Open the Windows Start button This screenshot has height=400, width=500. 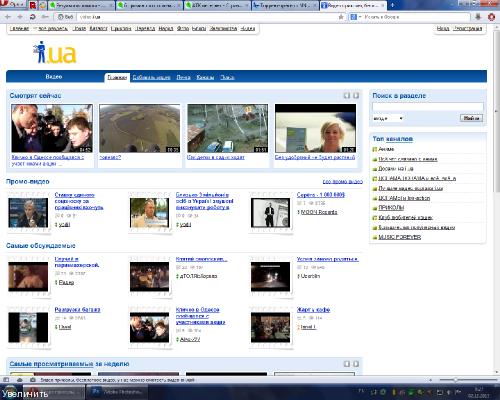(10, 391)
